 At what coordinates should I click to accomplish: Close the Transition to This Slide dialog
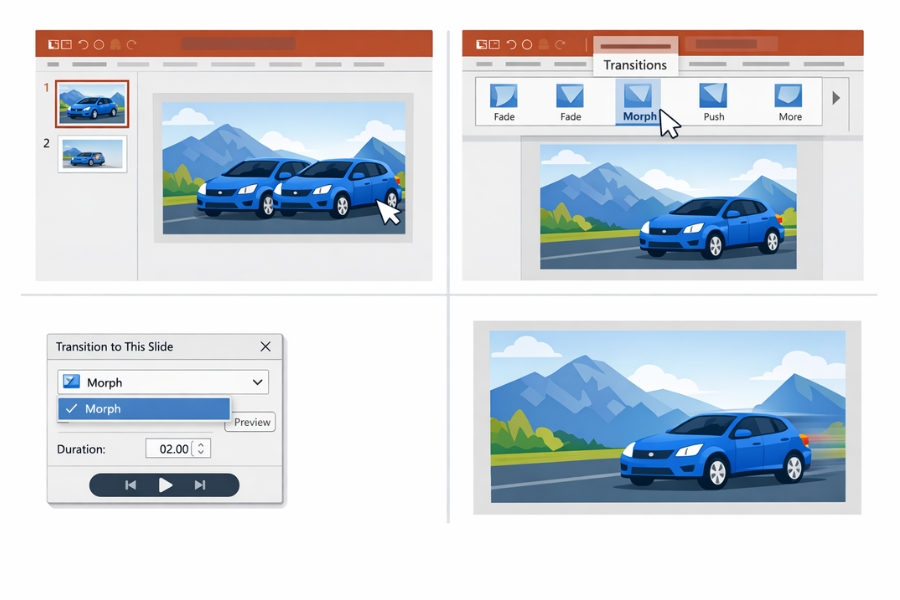pos(266,347)
